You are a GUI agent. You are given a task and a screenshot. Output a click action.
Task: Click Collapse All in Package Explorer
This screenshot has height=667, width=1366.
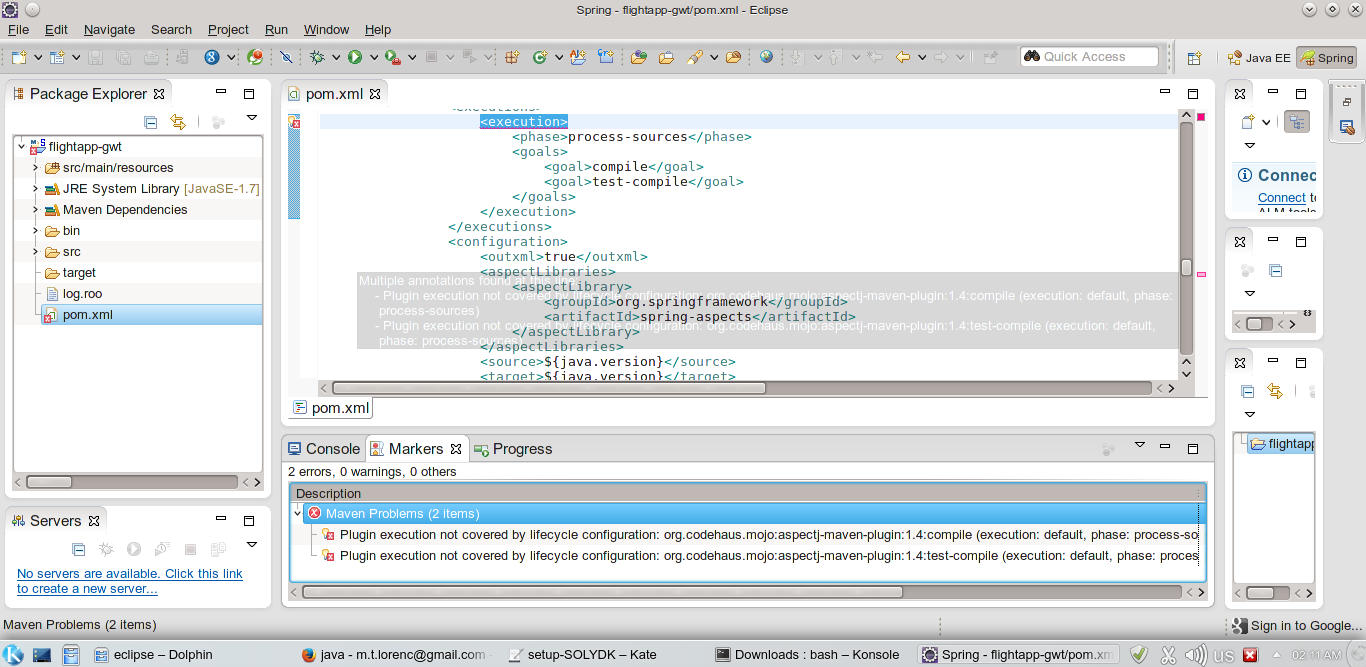coord(151,122)
